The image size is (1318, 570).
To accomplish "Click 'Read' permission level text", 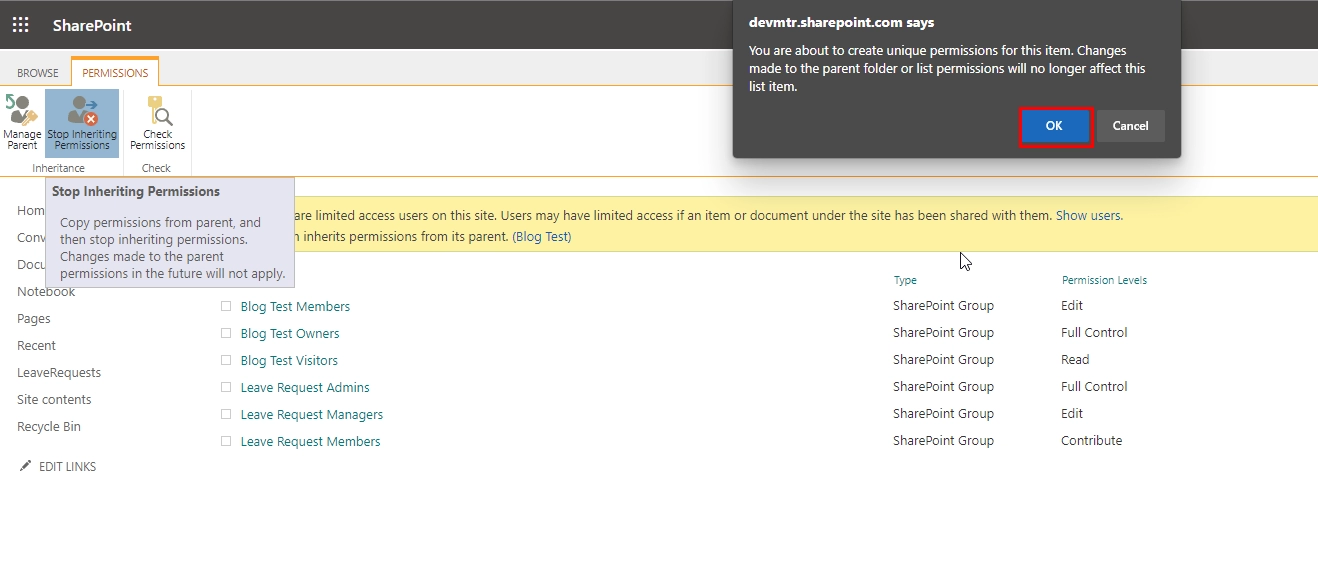I will pyautogui.click(x=1075, y=359).
